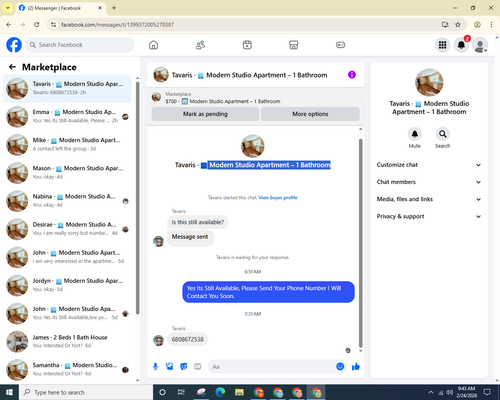Bookmark this tab with star icon

pos(458,25)
